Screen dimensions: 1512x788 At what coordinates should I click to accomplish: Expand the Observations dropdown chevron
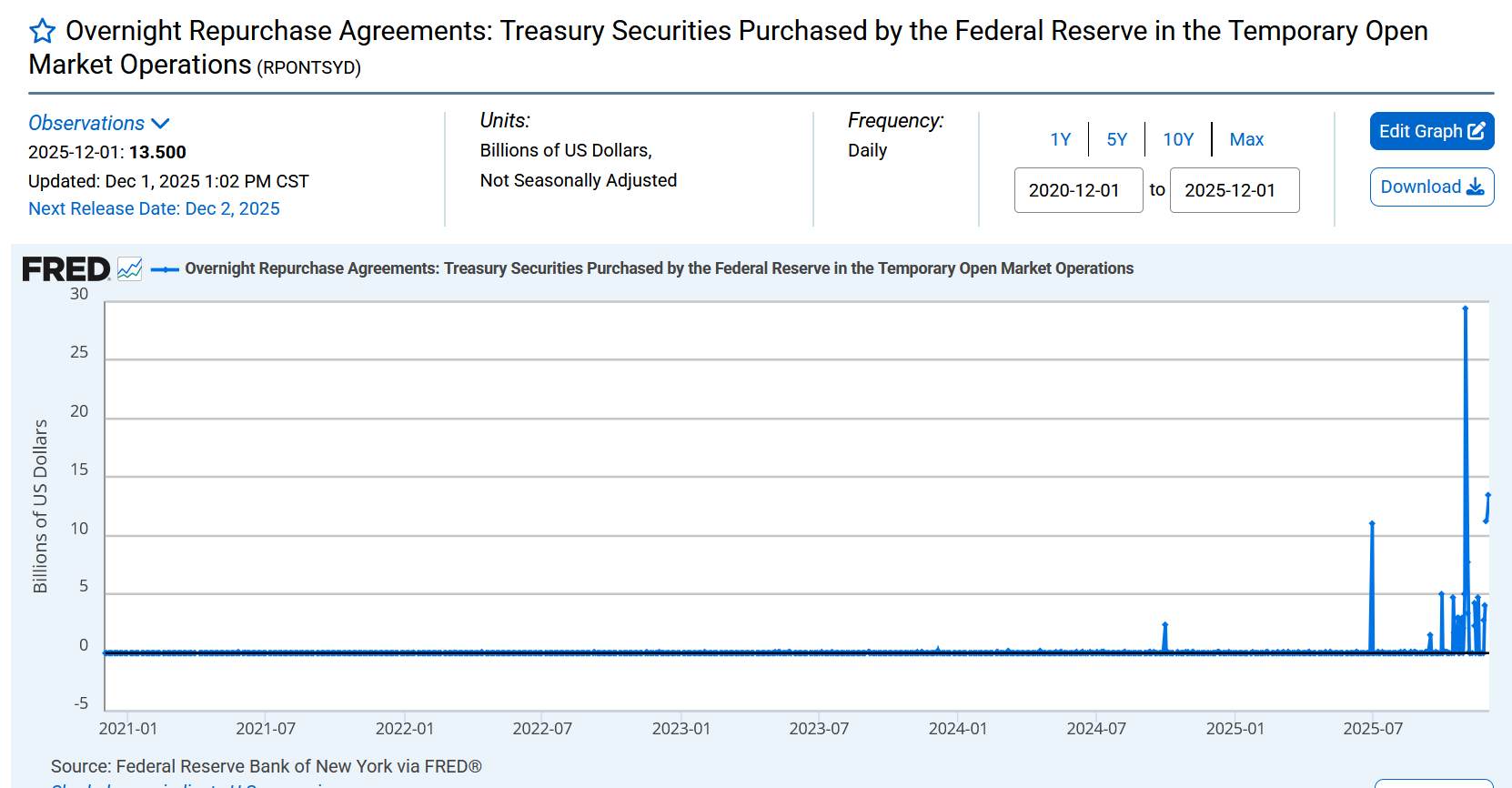160,124
